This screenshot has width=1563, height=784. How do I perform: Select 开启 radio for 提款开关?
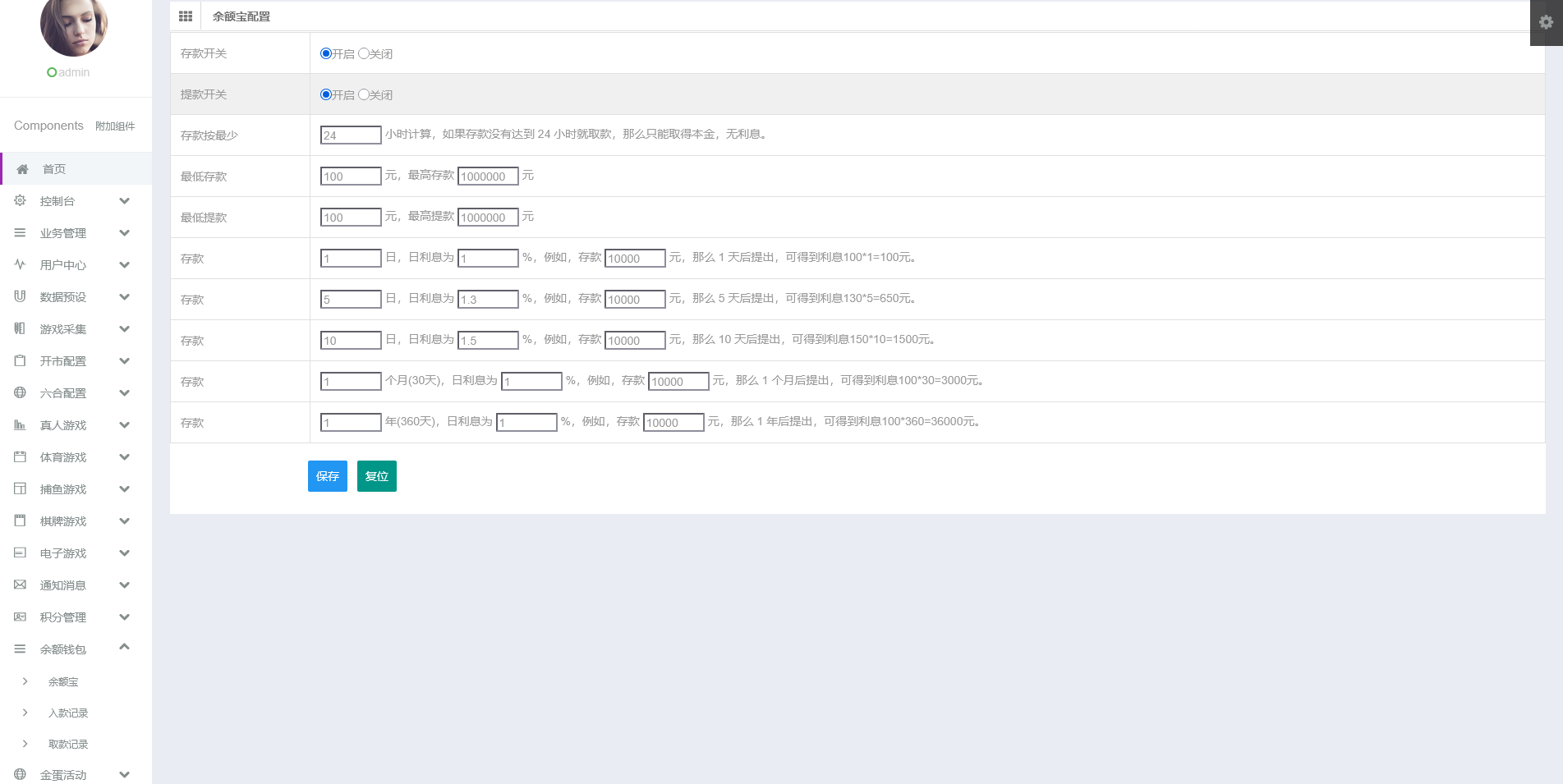tap(326, 94)
